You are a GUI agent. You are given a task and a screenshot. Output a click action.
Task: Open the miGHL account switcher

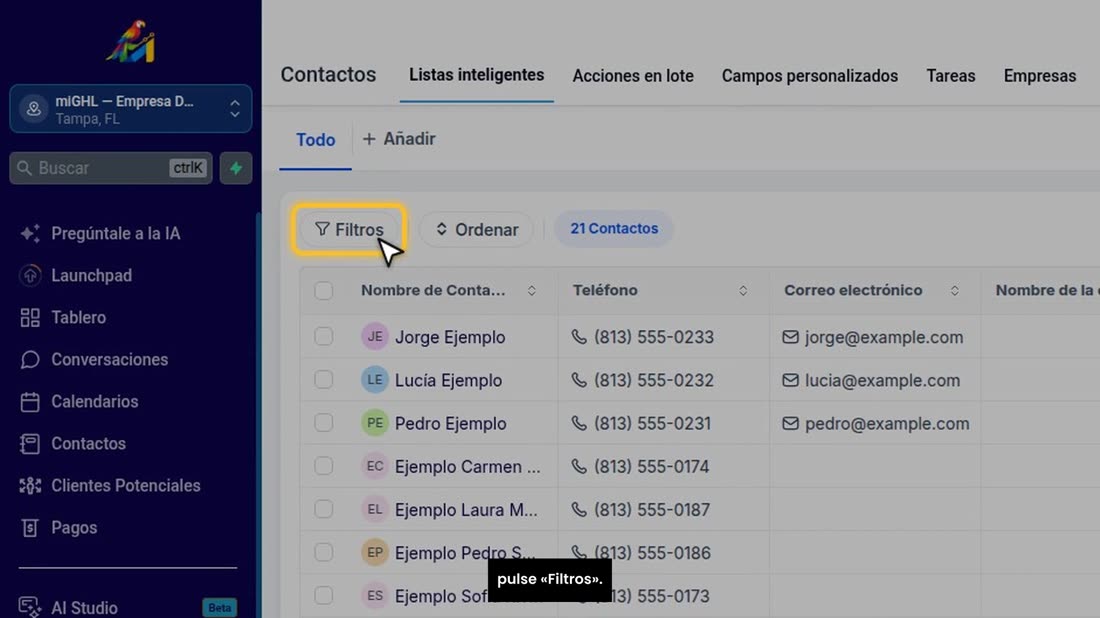coord(130,109)
